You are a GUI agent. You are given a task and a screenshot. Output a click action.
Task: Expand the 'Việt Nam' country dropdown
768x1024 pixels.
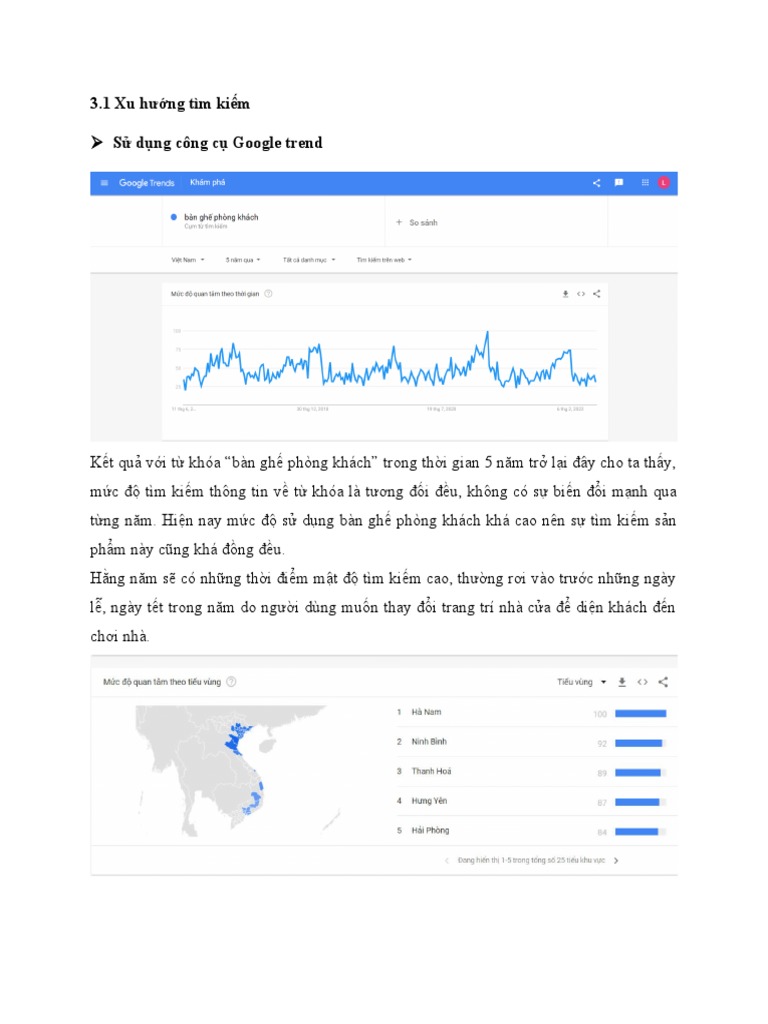point(188,259)
